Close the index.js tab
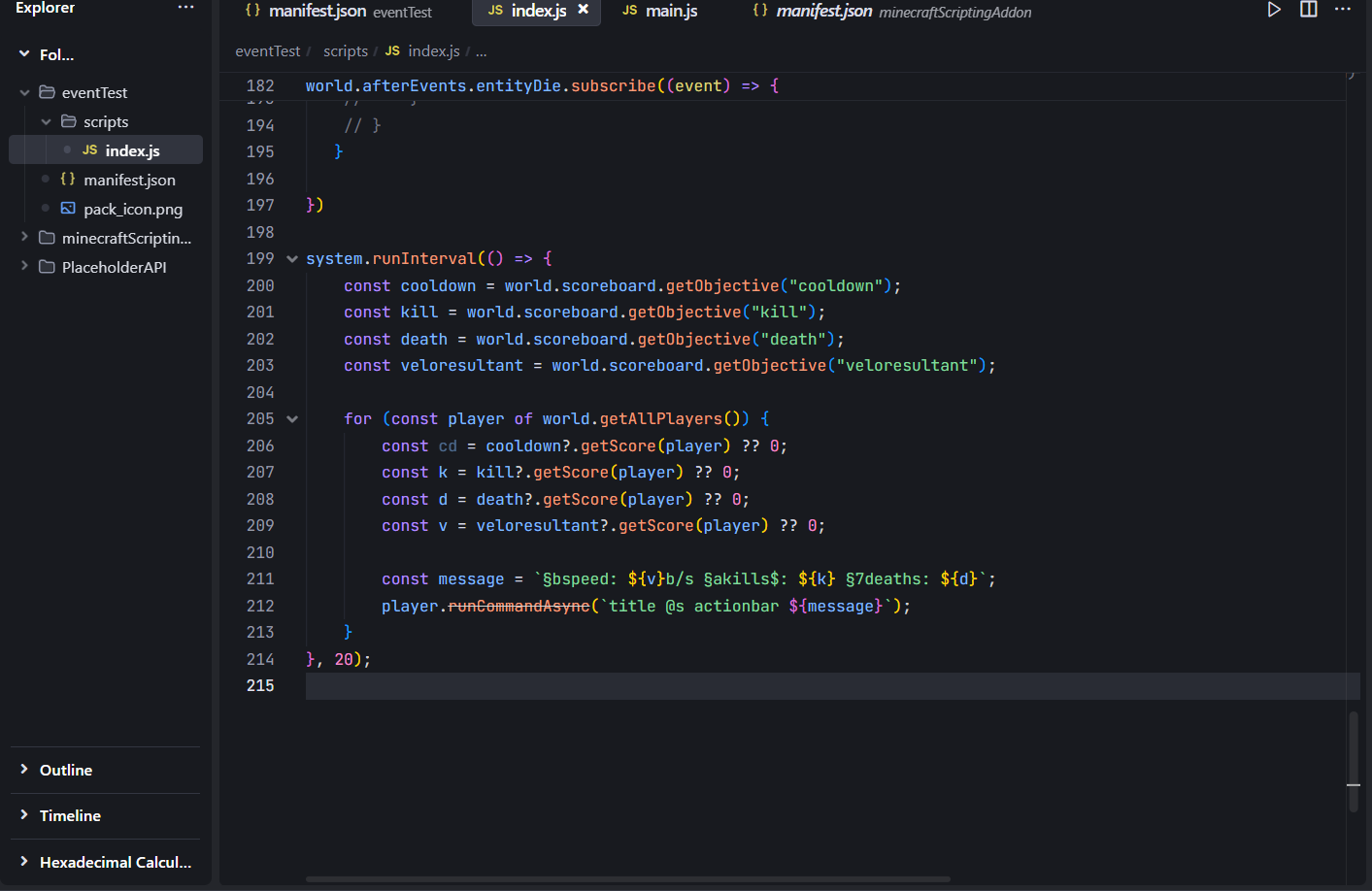1372x891 pixels. [583, 13]
